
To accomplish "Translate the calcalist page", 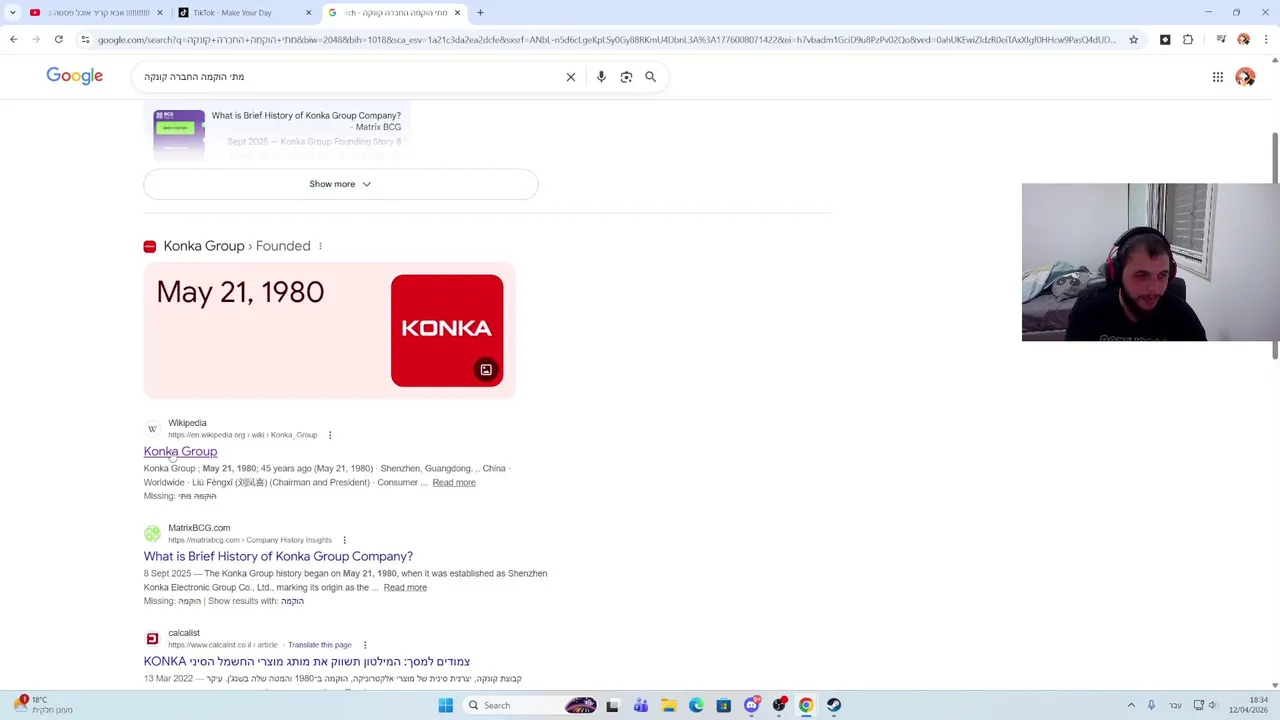I will coord(320,645).
